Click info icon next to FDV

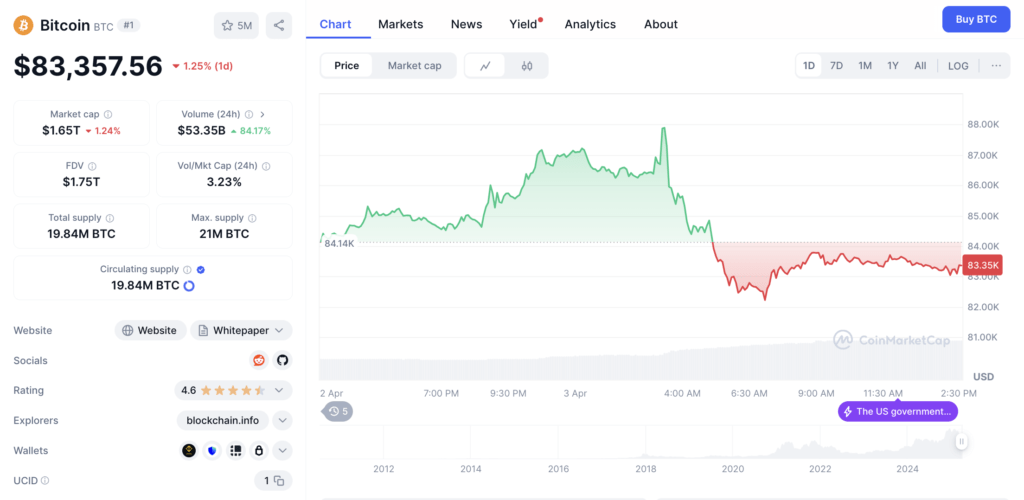pos(92,166)
